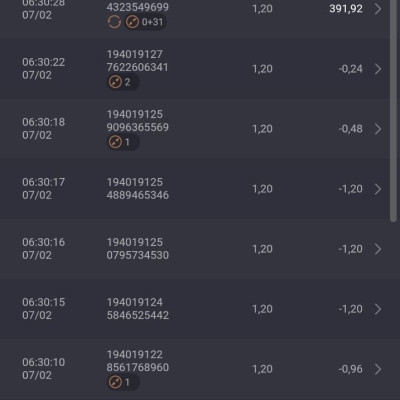Expand the 391,92 win entry
The height and width of the screenshot is (400, 400).
coord(378,9)
